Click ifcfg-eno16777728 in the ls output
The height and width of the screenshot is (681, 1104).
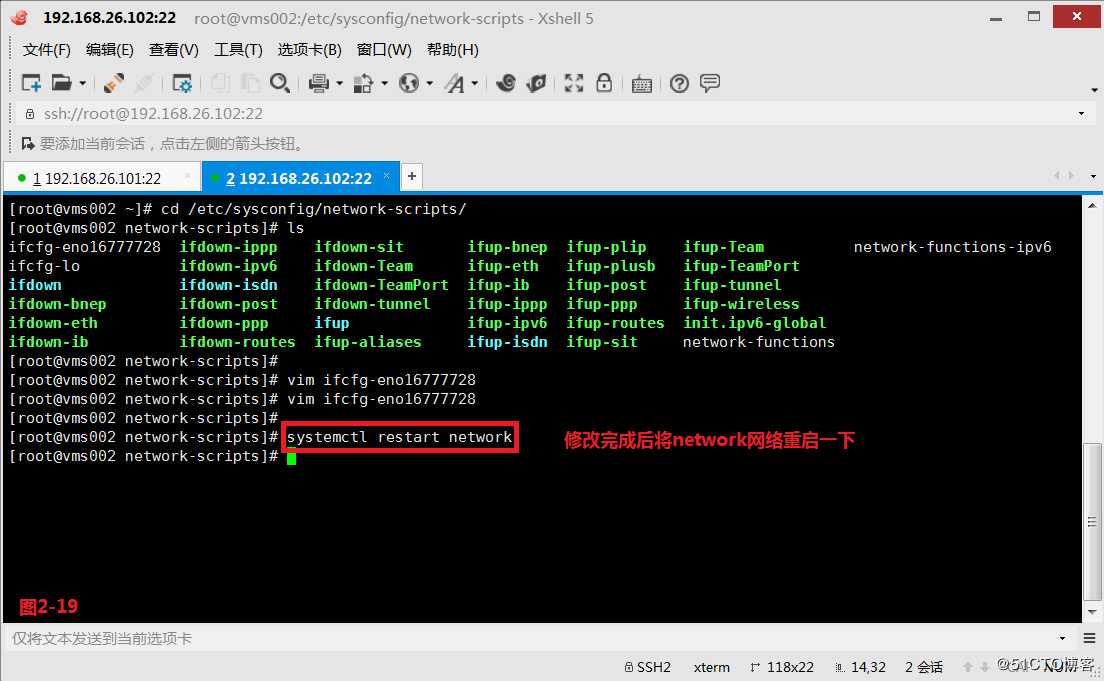click(x=84, y=247)
